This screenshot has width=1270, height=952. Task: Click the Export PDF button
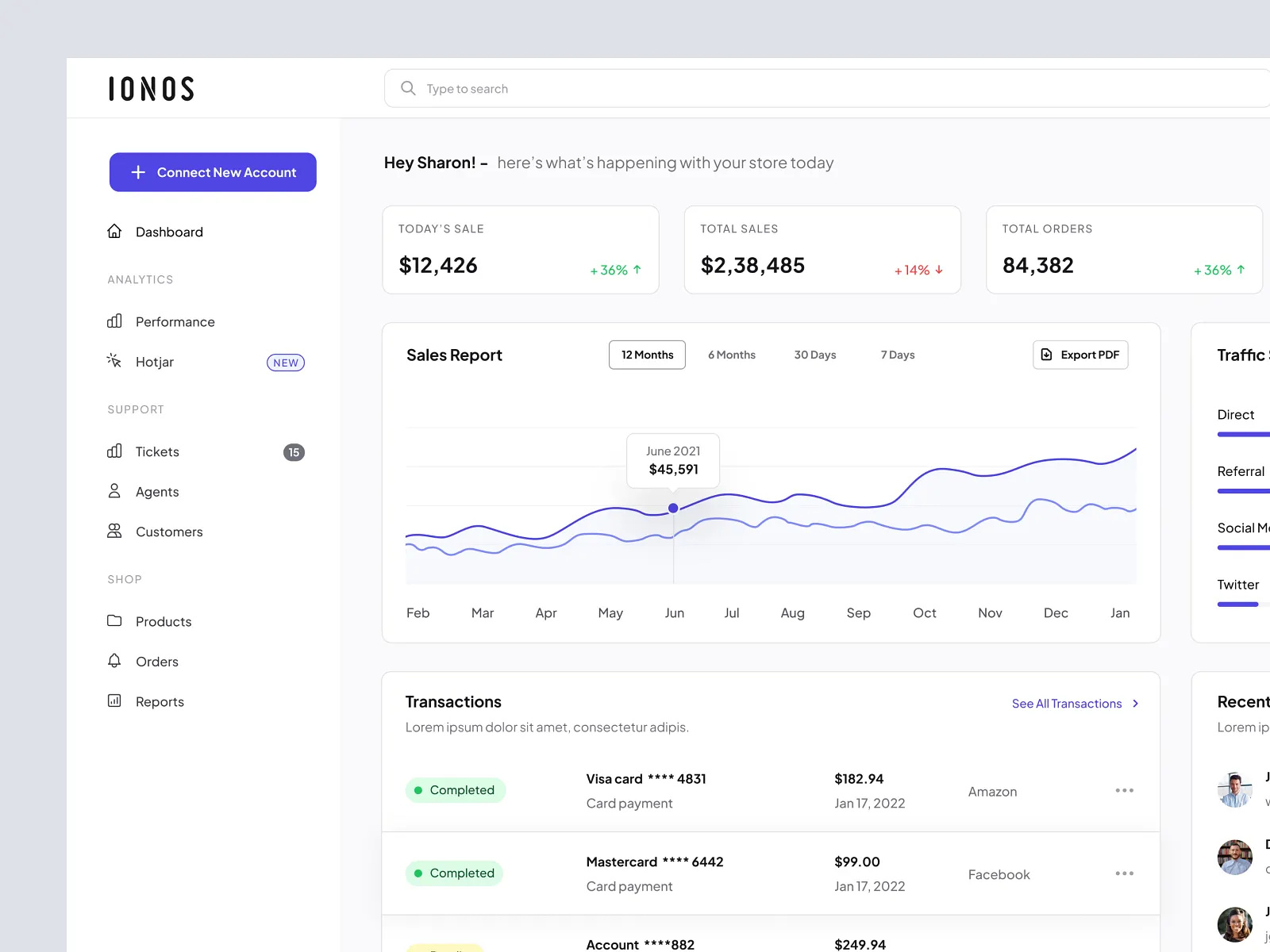pyautogui.click(x=1080, y=355)
